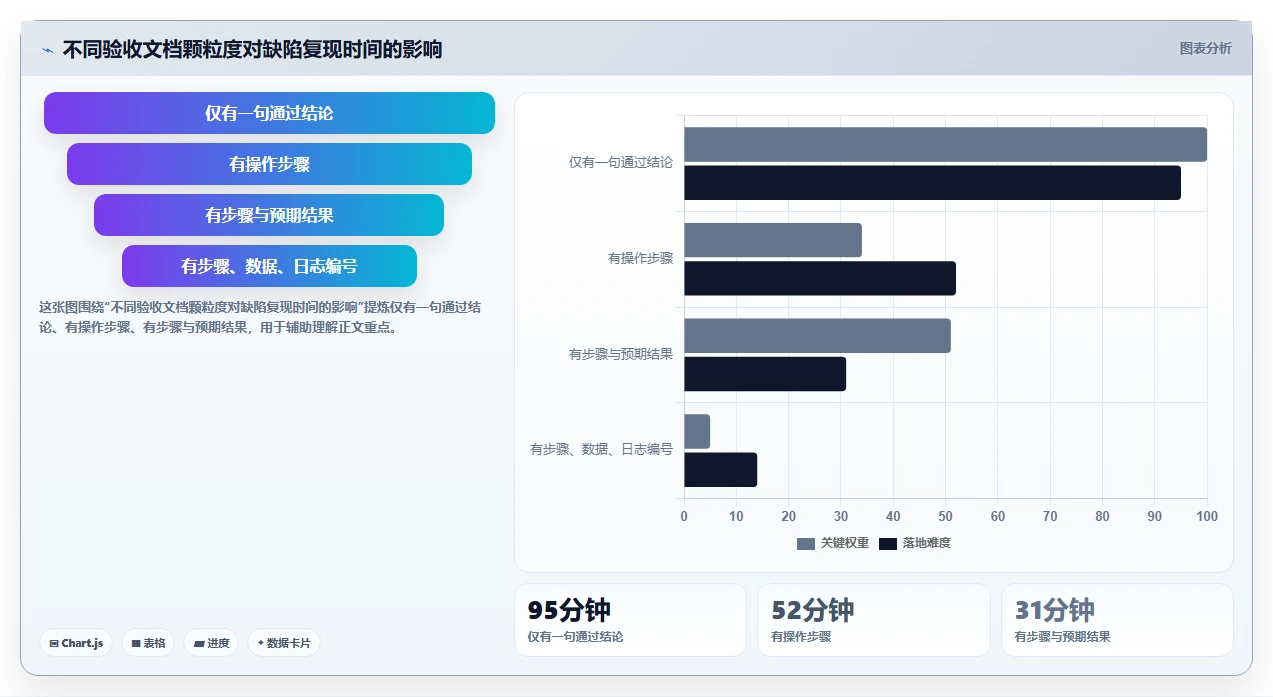Click the 关键权重 bar for 有操作步骤
Image resolution: width=1273 pixels, height=697 pixels.
tap(773, 240)
